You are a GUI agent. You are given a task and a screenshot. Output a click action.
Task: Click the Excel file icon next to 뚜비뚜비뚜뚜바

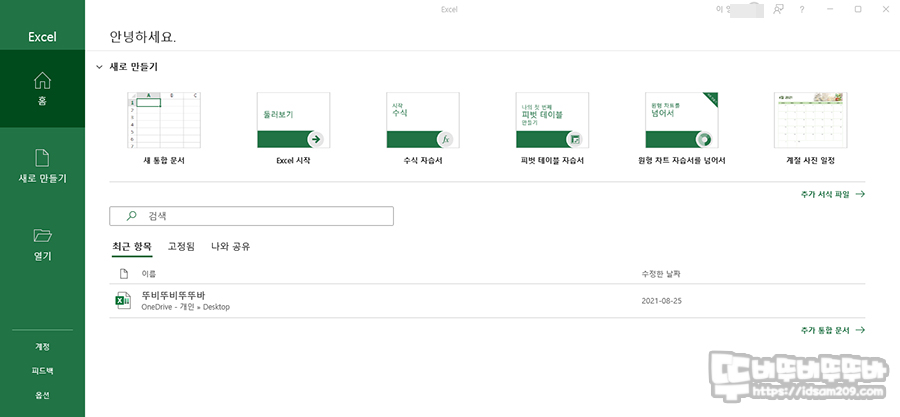pos(123,301)
